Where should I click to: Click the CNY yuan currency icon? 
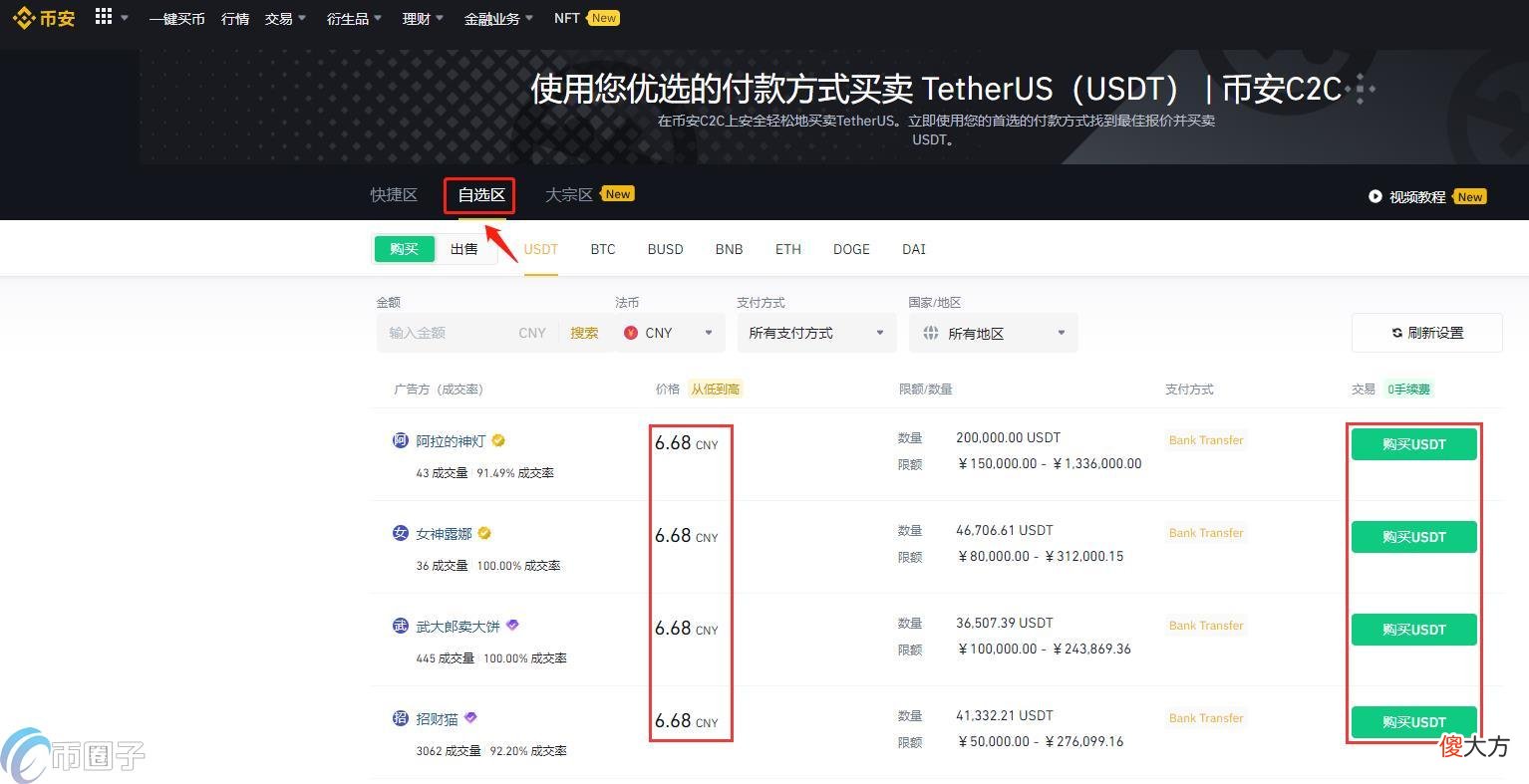[631, 333]
